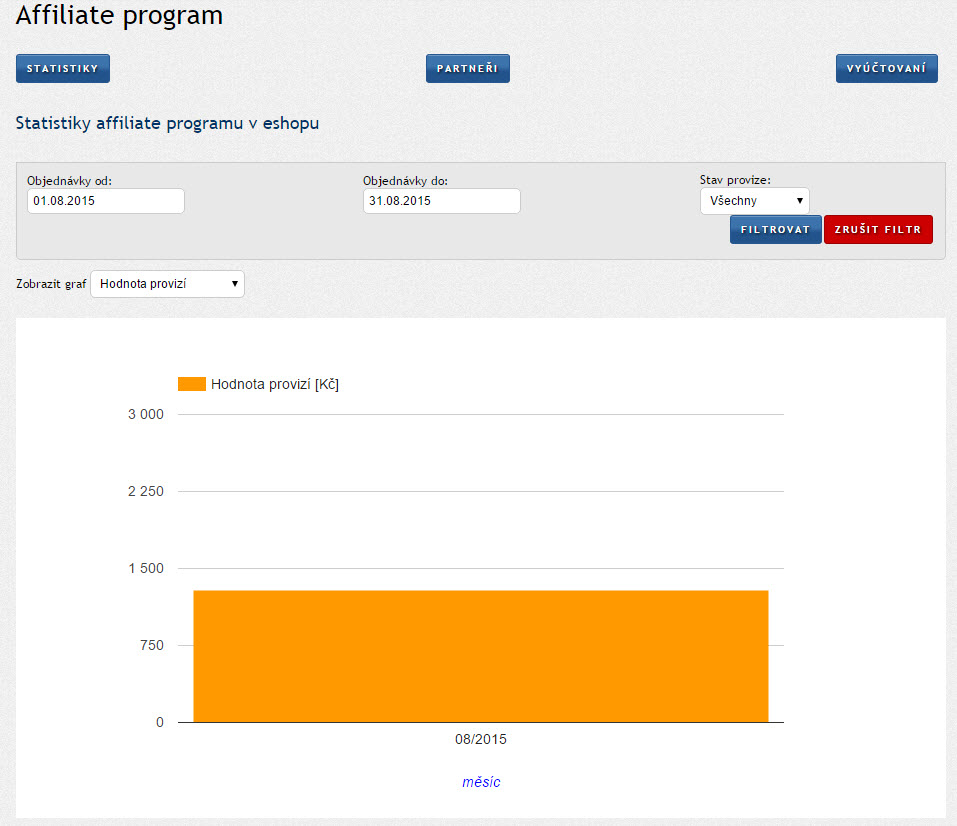Open the Zobrazit graf dropdown
Viewport: 957px width, 826px height.
tap(167, 284)
